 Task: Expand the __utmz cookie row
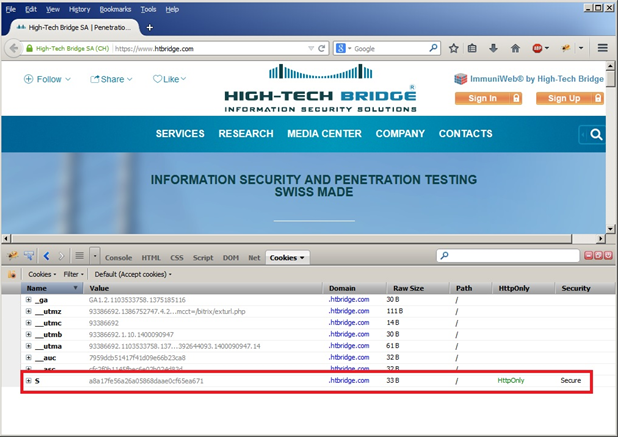click(x=29, y=313)
